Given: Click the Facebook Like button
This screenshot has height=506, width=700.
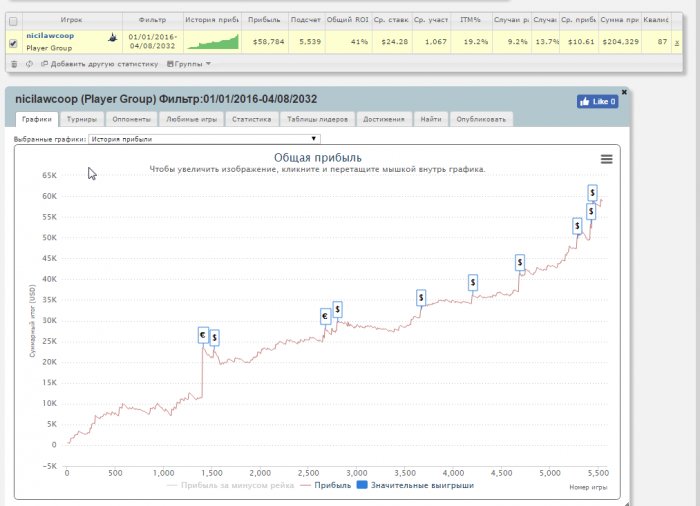Looking at the screenshot, I should [597, 101].
